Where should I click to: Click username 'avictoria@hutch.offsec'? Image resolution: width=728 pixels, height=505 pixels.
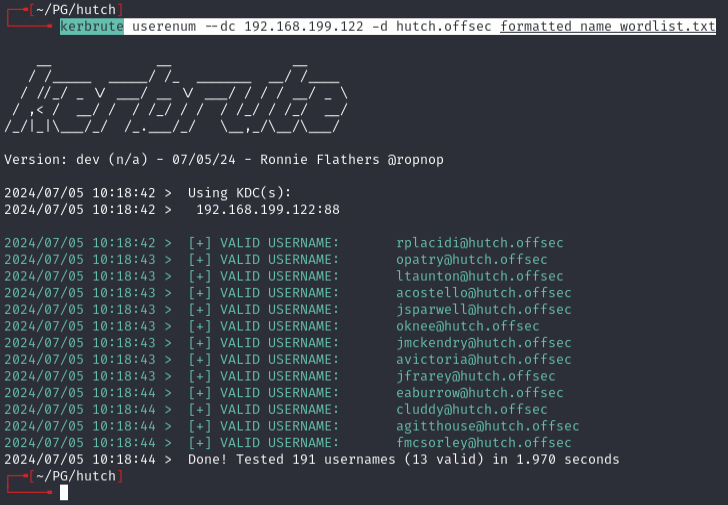point(484,360)
